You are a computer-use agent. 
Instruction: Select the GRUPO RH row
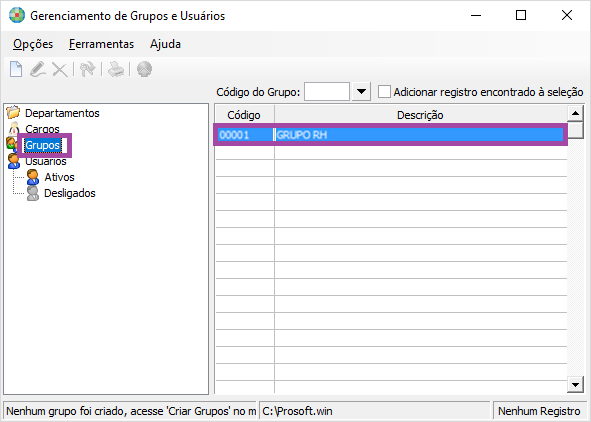point(391,135)
